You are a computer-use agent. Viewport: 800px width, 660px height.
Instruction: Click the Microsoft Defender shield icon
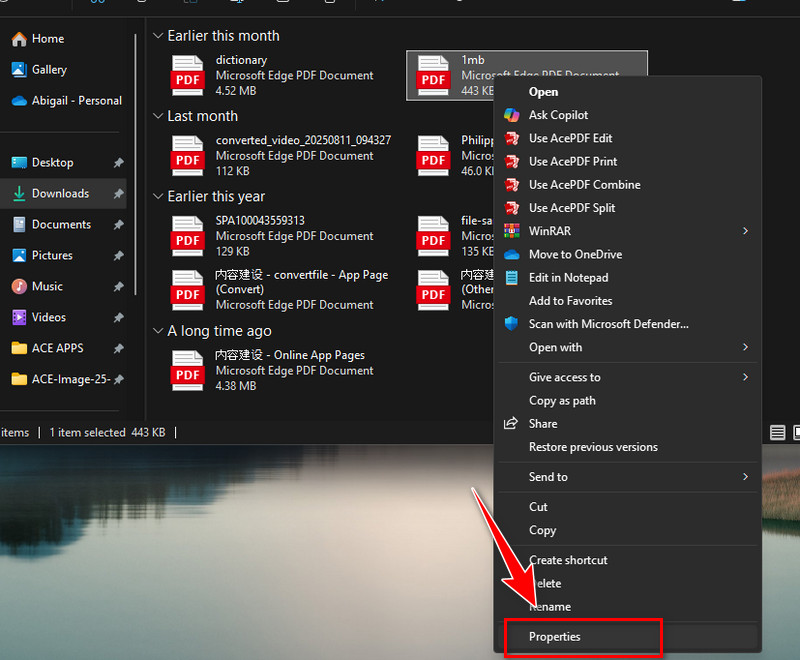[x=512, y=324]
